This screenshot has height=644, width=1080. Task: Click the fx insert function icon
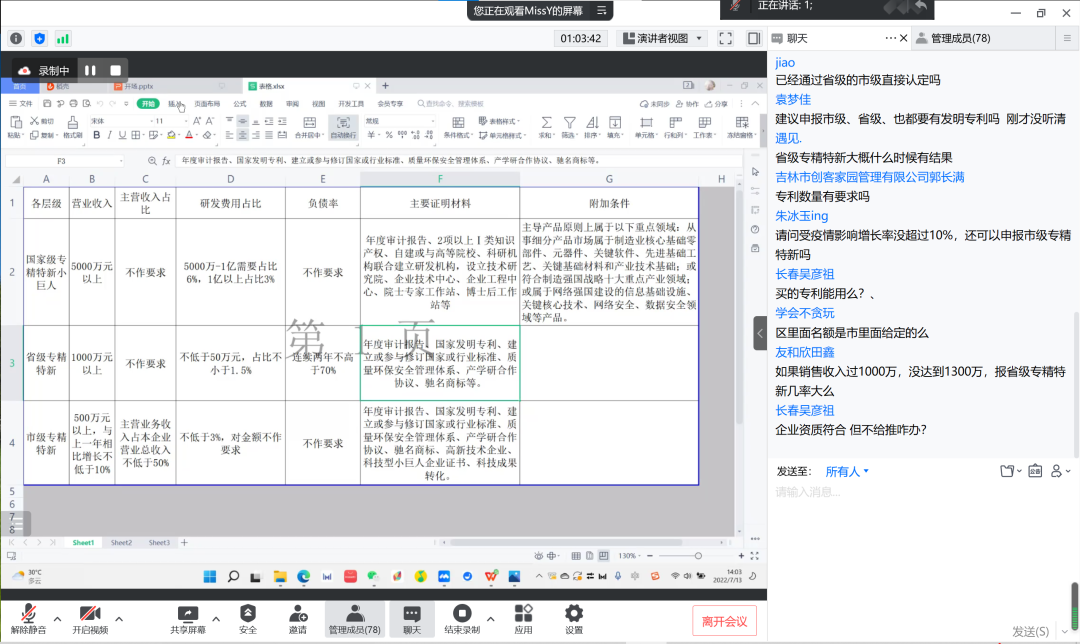(x=166, y=160)
